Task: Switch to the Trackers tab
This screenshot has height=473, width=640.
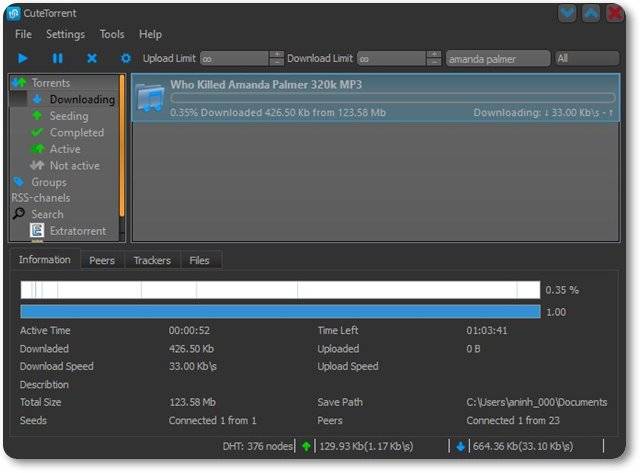Action: (152, 260)
